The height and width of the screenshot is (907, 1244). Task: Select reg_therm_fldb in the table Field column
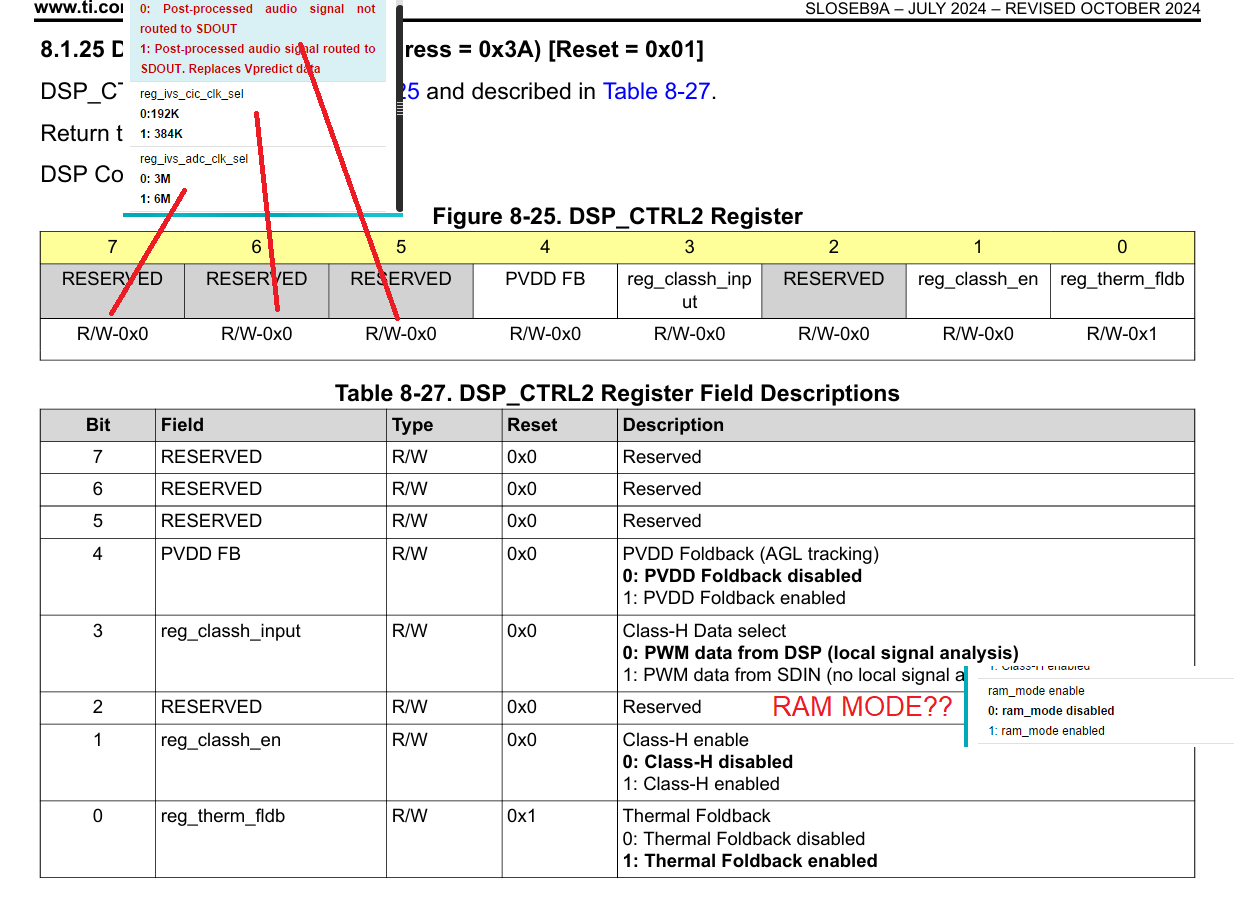(222, 816)
